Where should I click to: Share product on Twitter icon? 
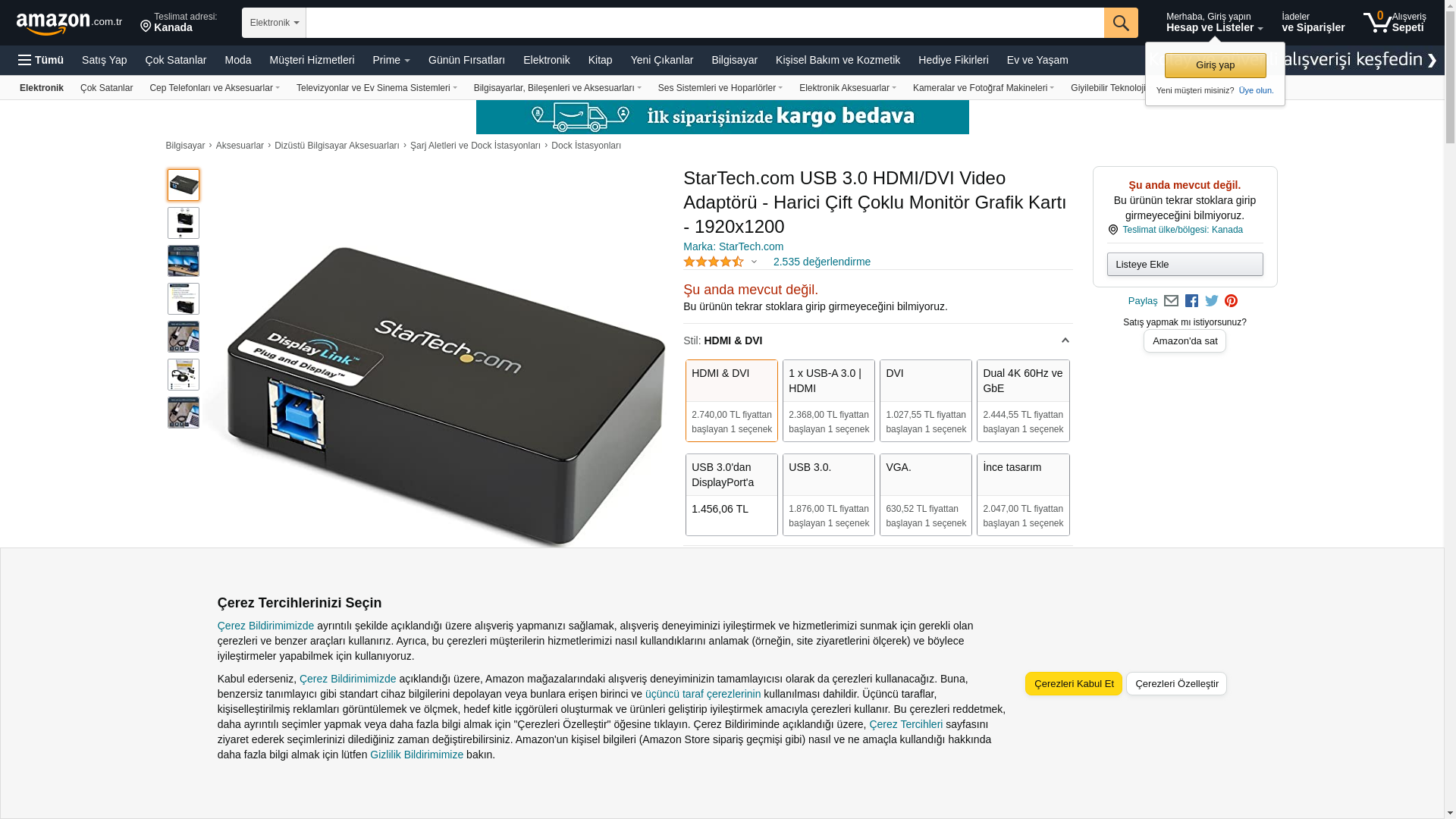pos(1212,301)
